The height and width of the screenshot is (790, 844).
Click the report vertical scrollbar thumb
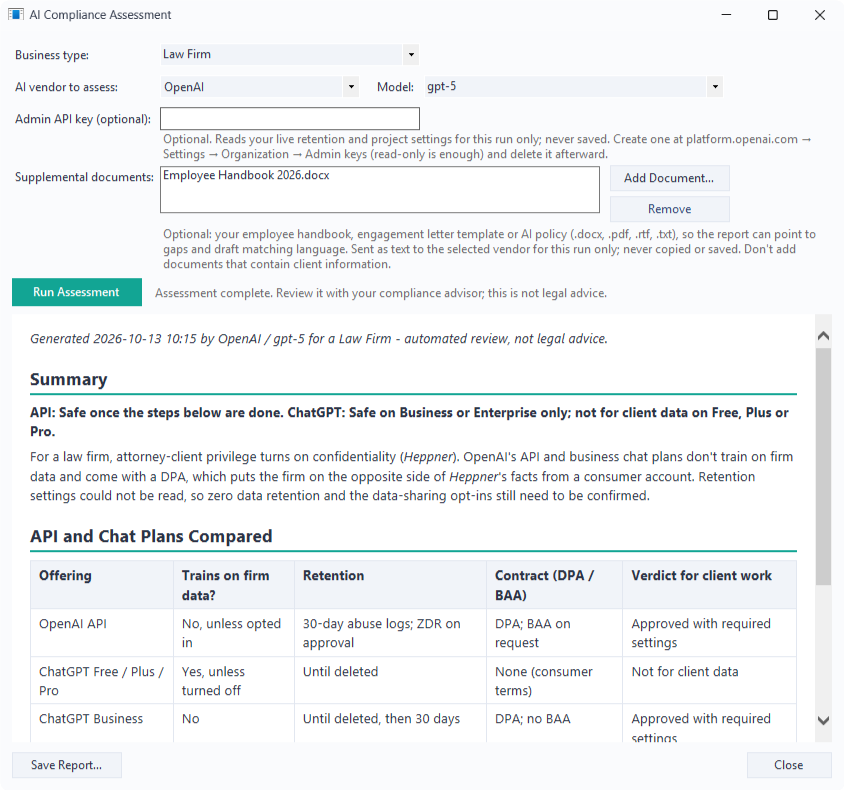click(x=823, y=466)
